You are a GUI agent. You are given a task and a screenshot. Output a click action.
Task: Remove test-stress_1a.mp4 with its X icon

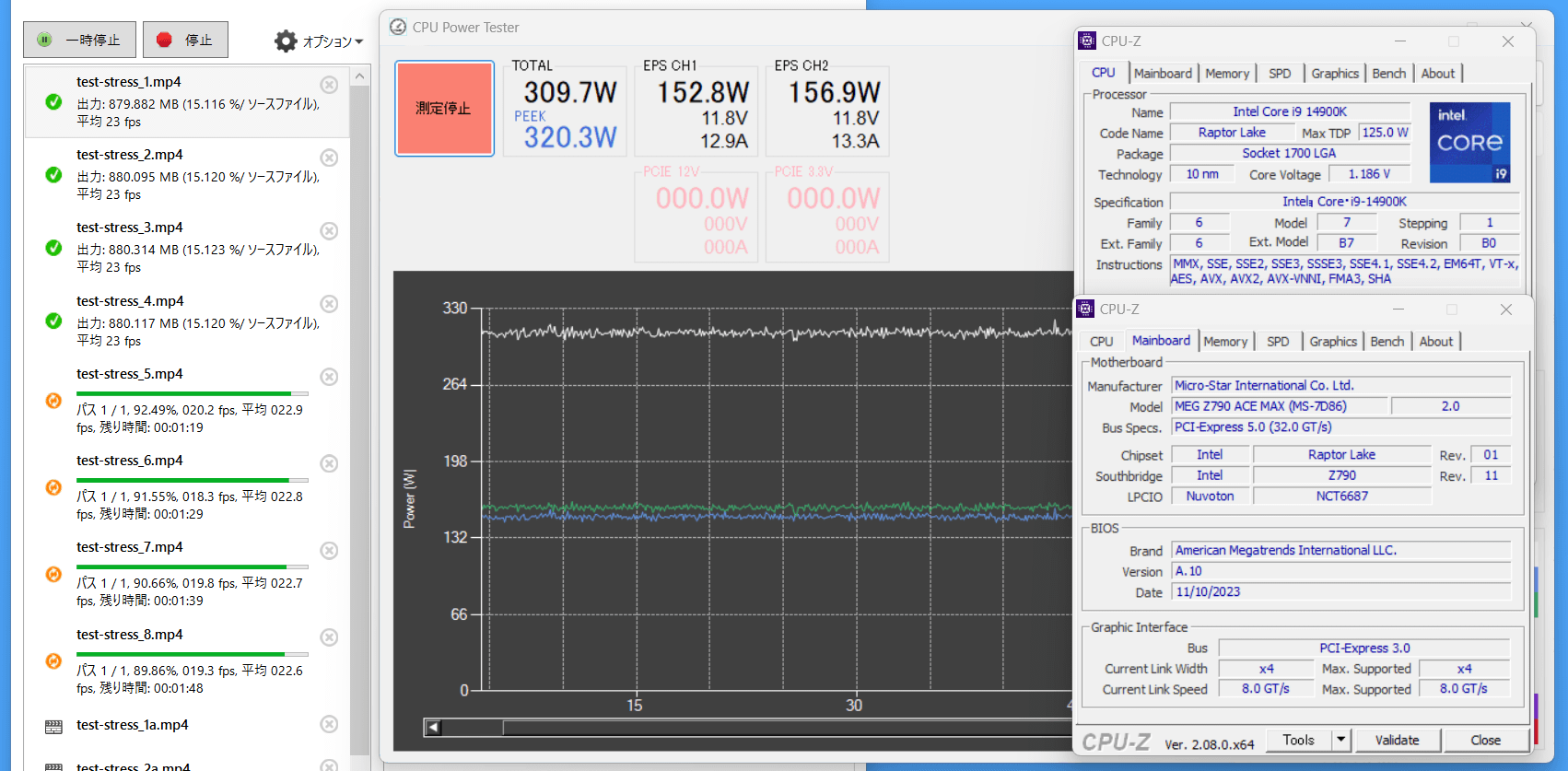329,724
